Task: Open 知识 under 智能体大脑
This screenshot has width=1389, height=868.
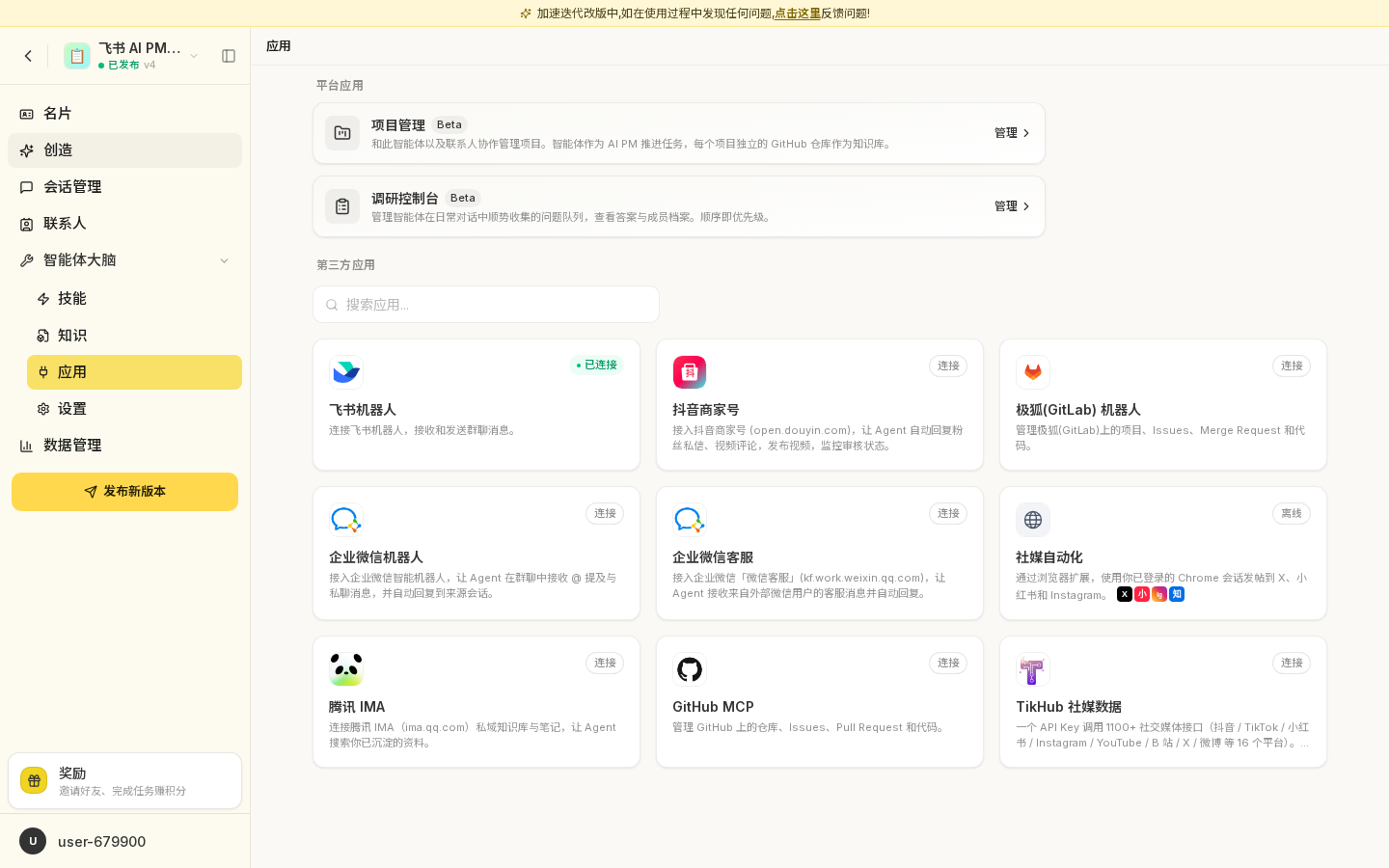Action: pyautogui.click(x=134, y=336)
